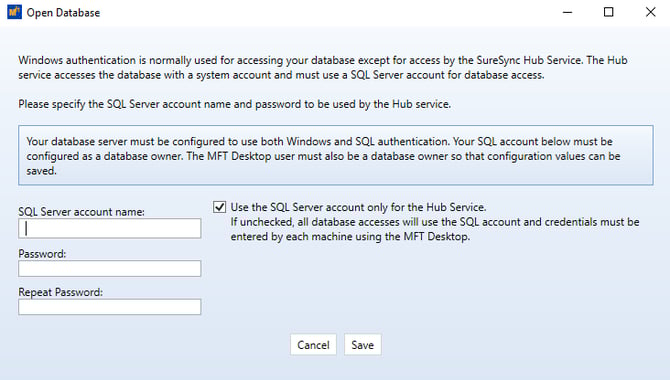Minimize the Open Database window

[x=567, y=12]
